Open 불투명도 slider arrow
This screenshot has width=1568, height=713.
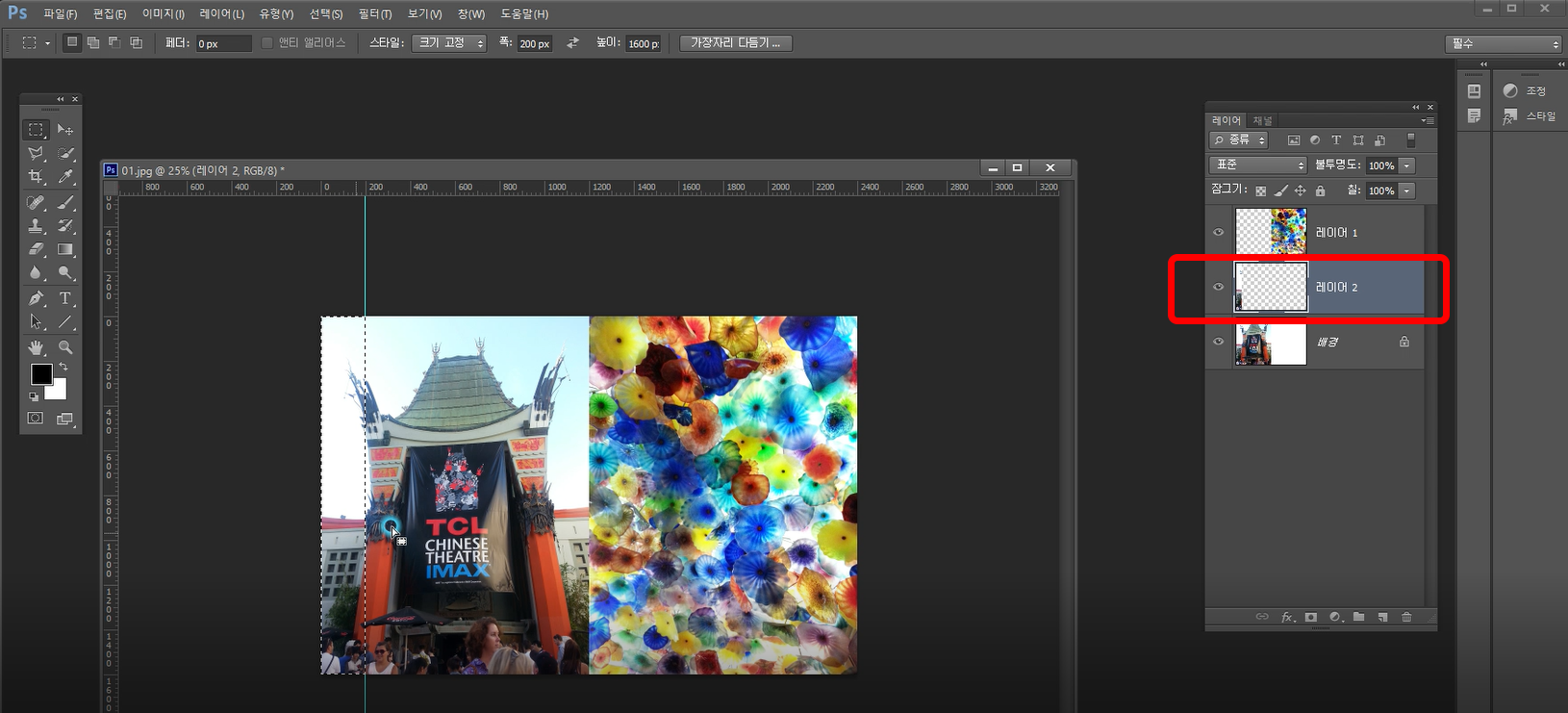tap(1407, 166)
